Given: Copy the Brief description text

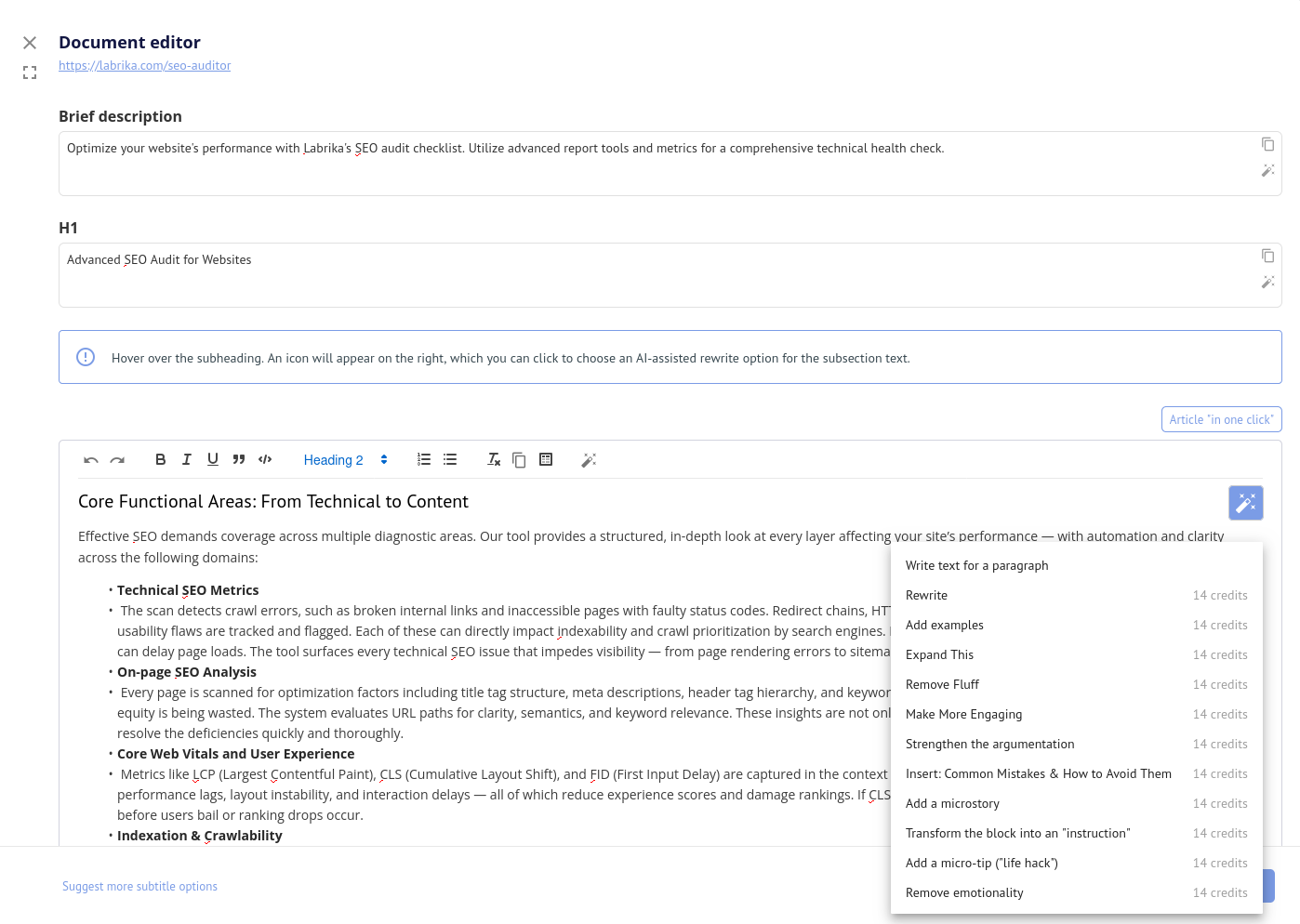Looking at the screenshot, I should pyautogui.click(x=1267, y=144).
